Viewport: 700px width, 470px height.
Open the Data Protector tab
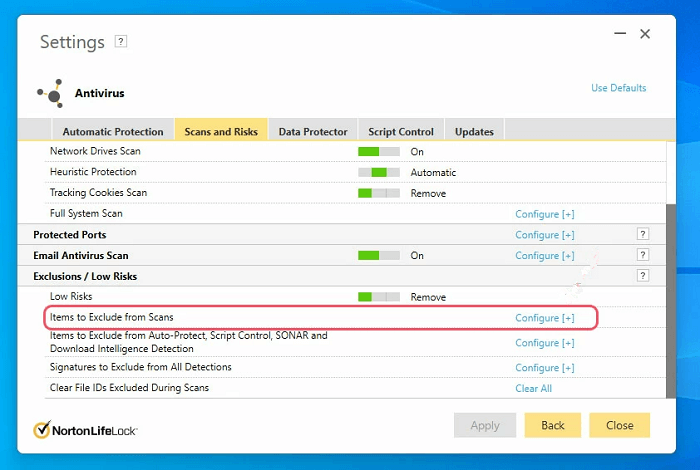[313, 131]
